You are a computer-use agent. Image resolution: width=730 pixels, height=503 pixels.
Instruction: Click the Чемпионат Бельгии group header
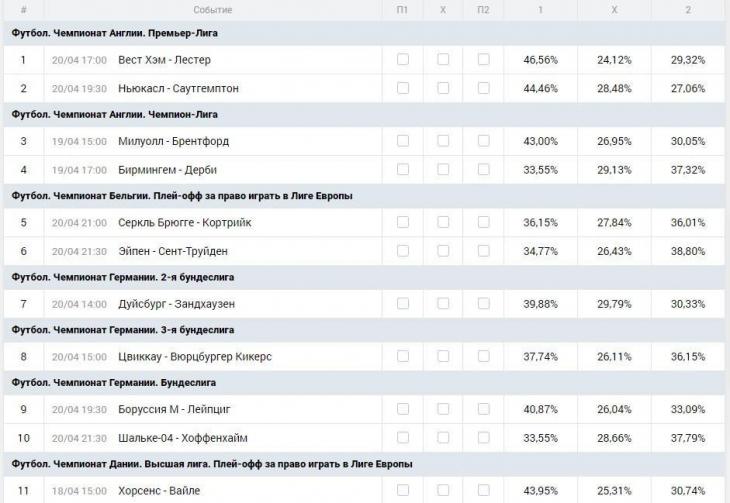pyautogui.click(x=182, y=196)
